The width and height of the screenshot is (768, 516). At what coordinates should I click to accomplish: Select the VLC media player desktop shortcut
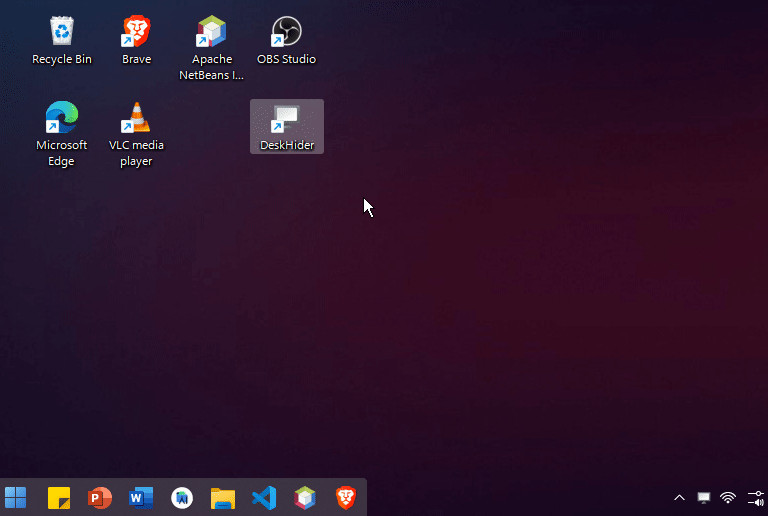[136, 134]
